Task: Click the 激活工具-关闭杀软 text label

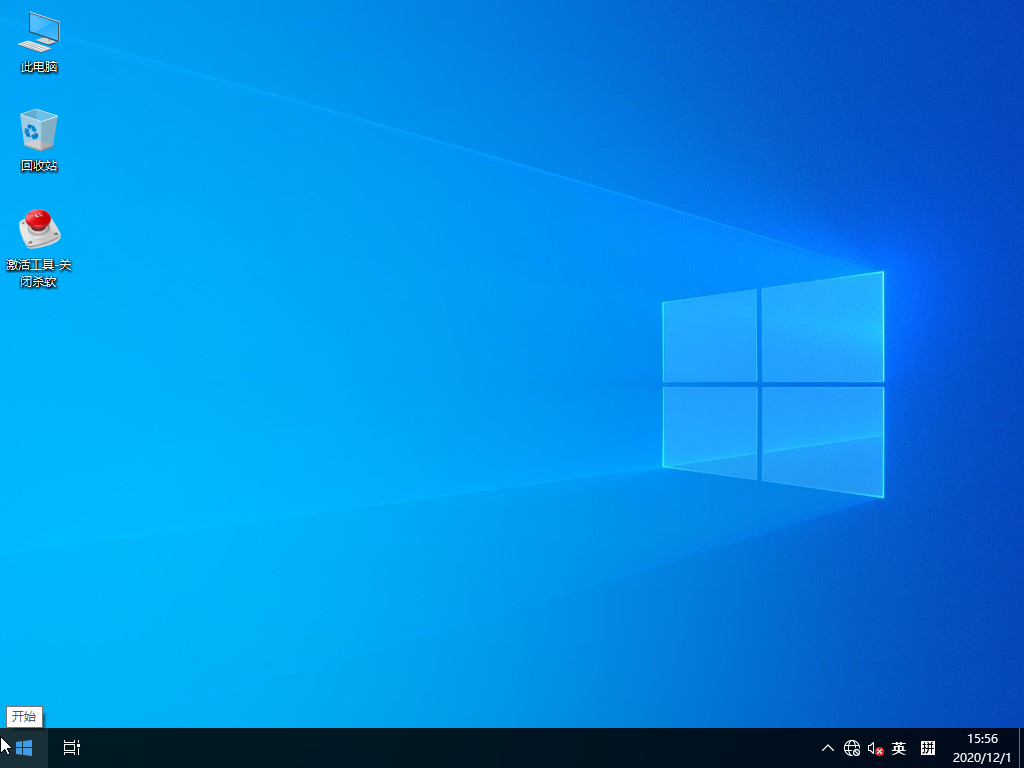Action: coord(39,273)
